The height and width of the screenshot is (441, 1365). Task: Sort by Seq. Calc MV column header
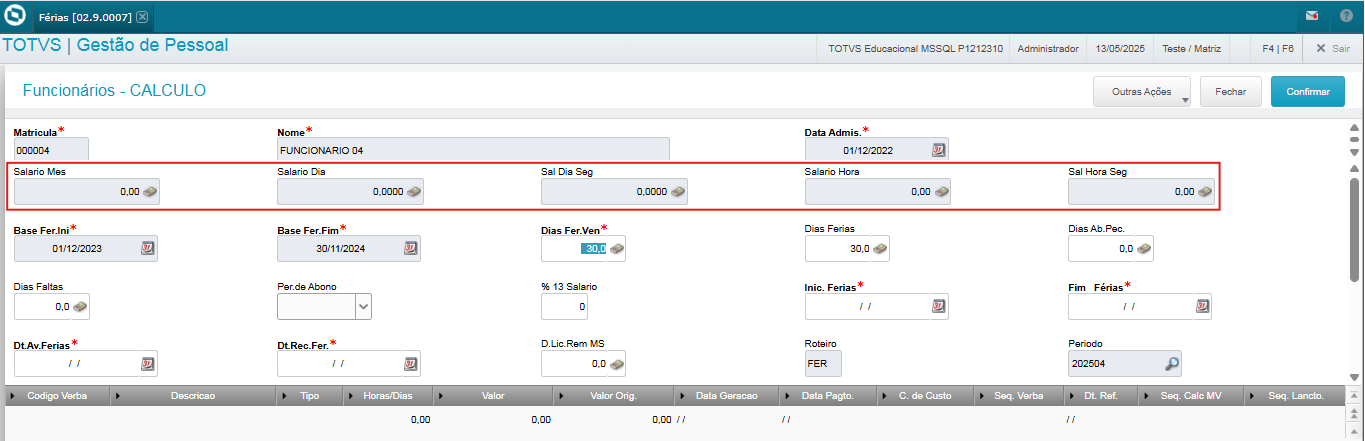click(x=1191, y=396)
